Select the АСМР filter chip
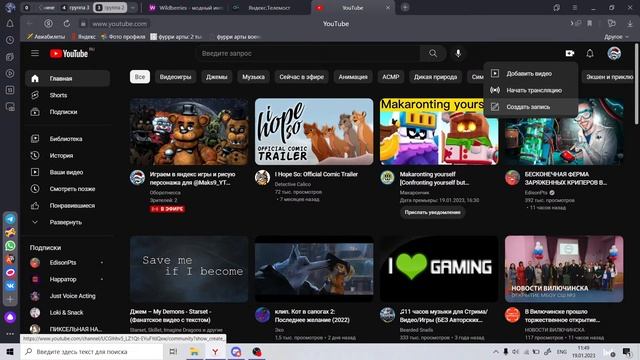 click(391, 77)
